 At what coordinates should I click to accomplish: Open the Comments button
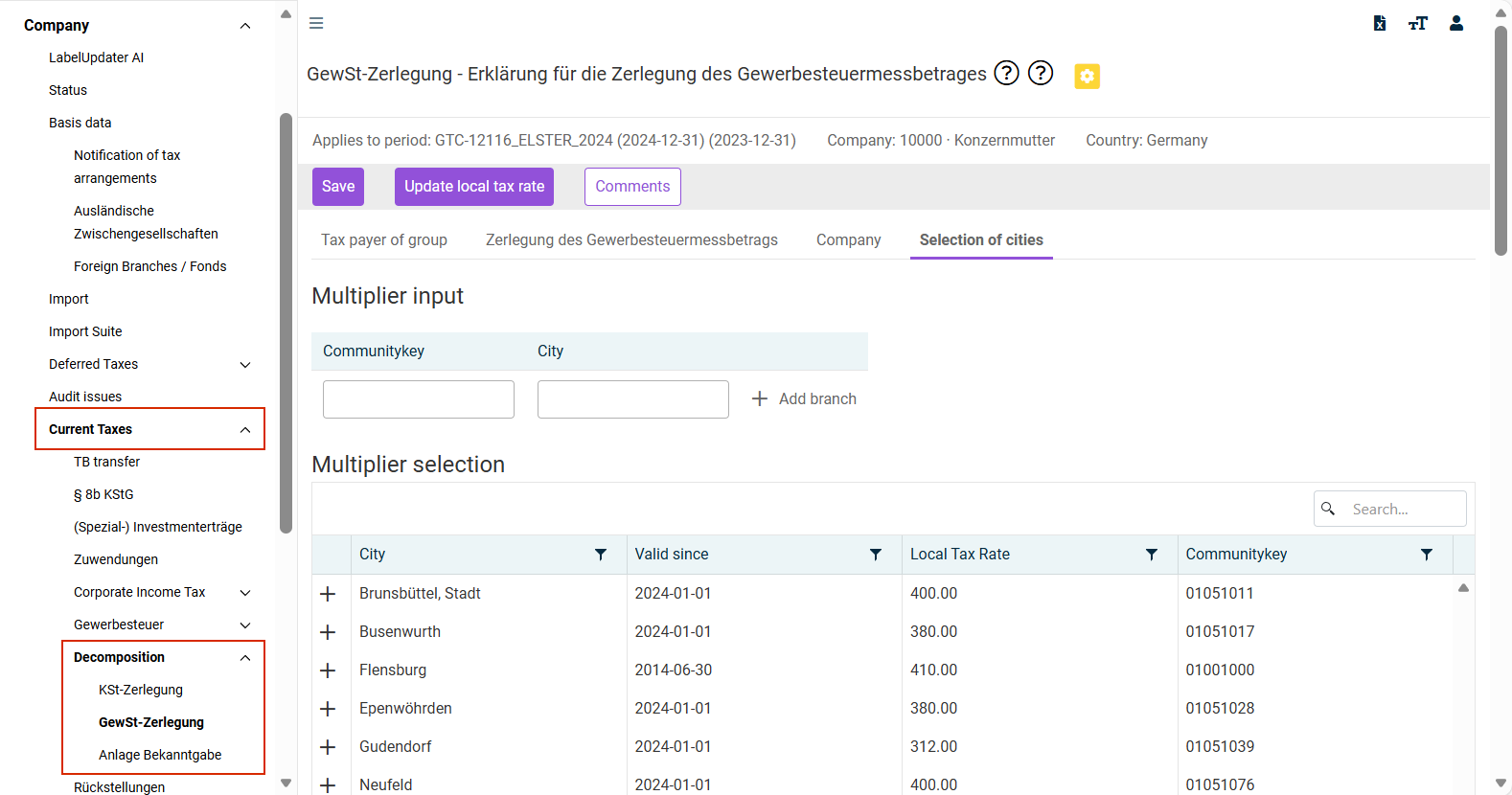(x=632, y=187)
